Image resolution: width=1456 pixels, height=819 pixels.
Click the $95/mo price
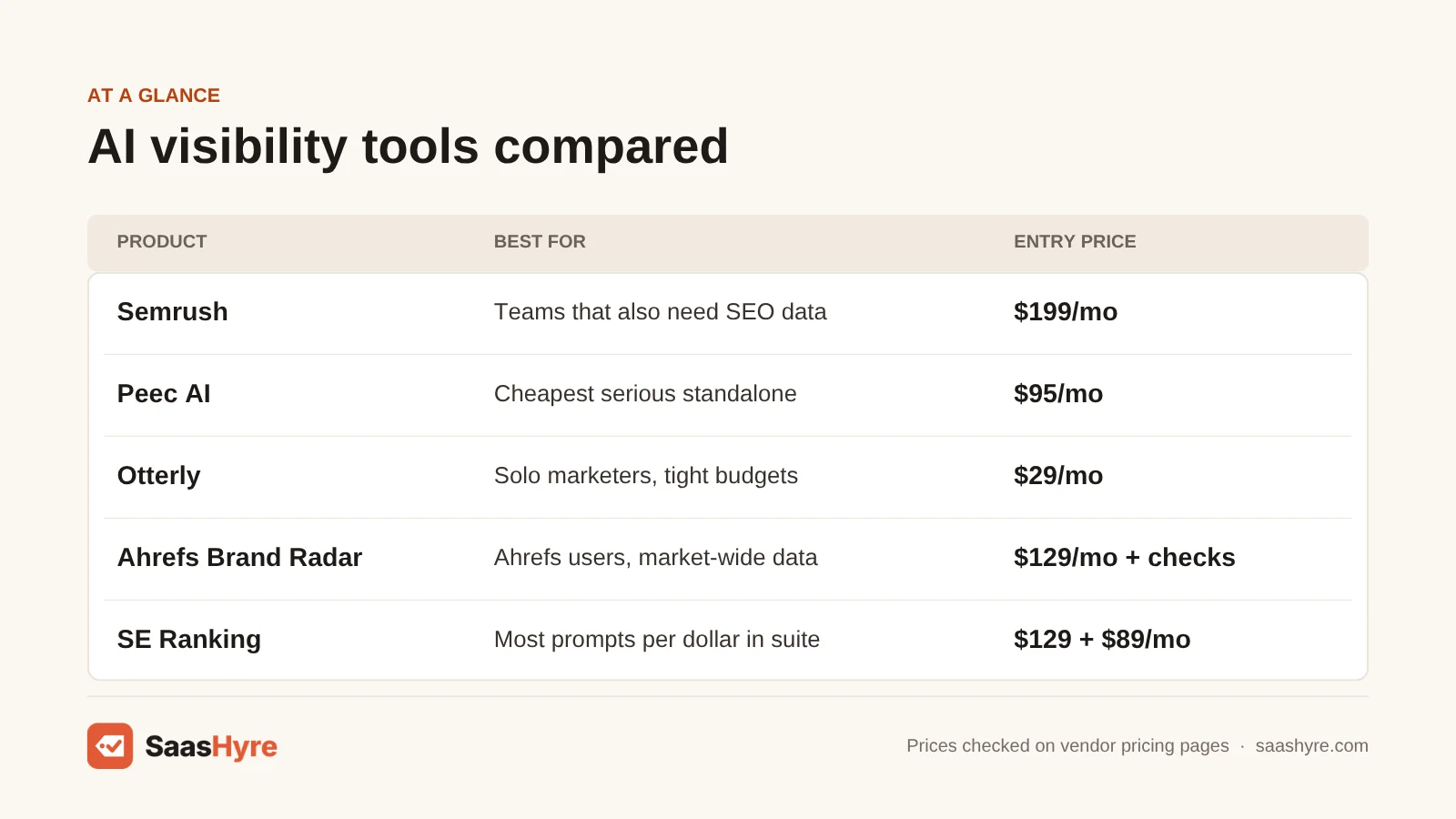(x=1058, y=393)
